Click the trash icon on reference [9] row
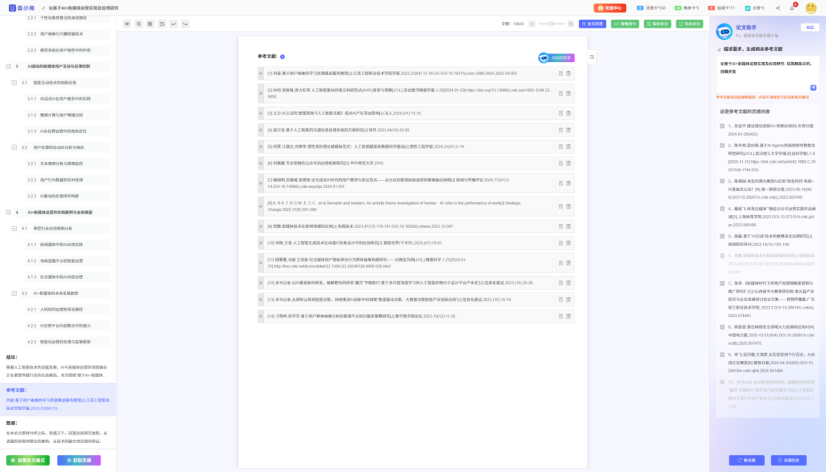 click(x=569, y=226)
